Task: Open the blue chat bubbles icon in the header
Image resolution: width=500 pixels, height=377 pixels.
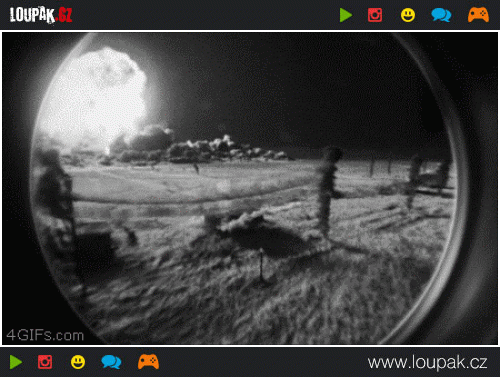Action: (441, 15)
